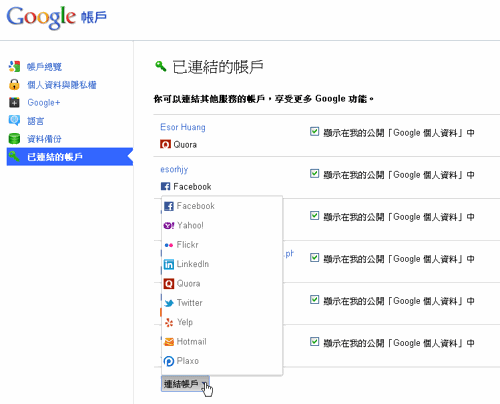
Task: Choose Plaxo from the link account menu
Action: (222, 361)
